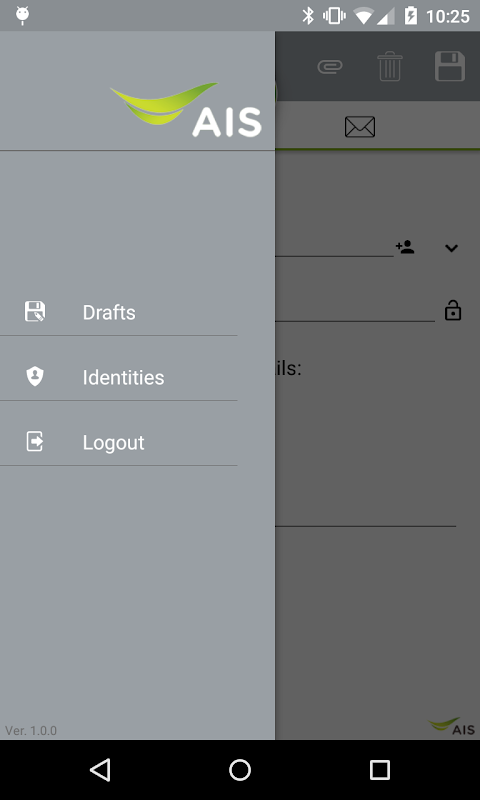Click the small AIS logo at bottom right
The height and width of the screenshot is (800, 480).
point(451,727)
